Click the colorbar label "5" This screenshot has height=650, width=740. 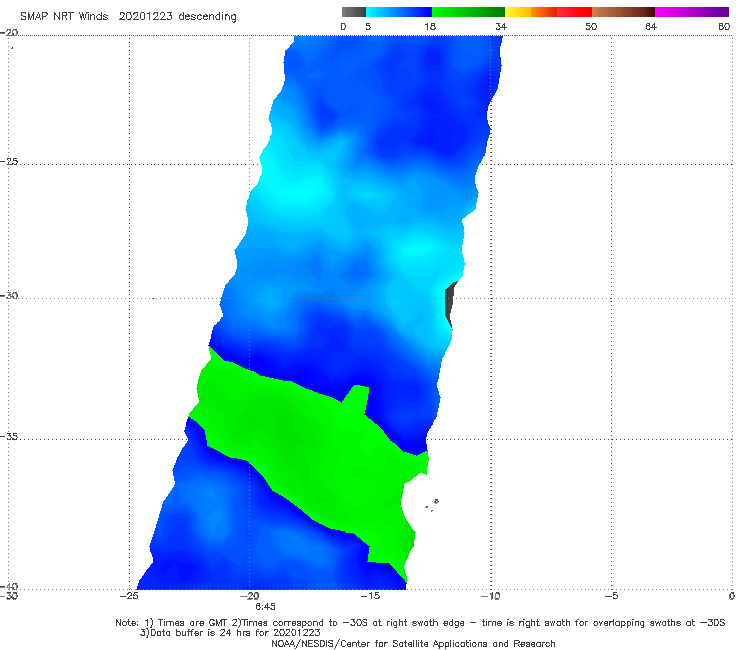[368, 26]
